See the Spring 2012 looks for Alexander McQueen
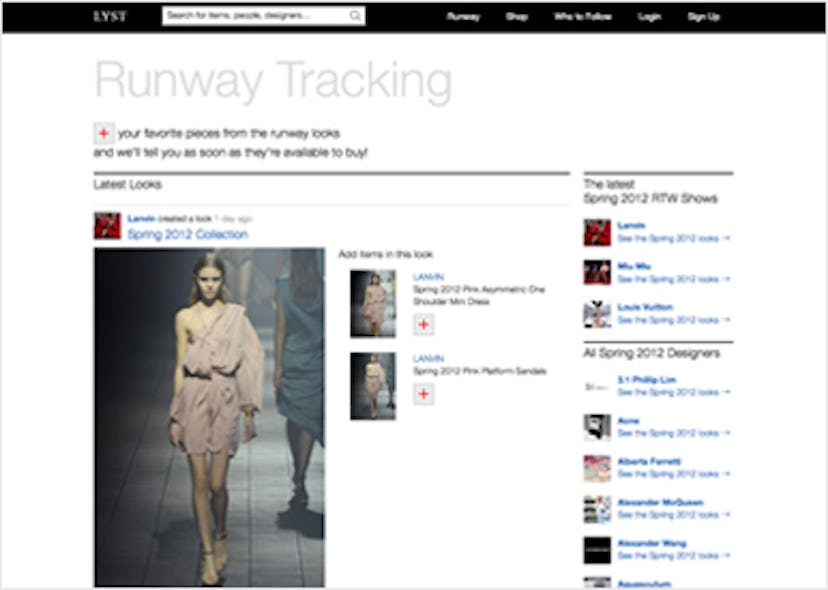The image size is (828, 590). point(673,515)
